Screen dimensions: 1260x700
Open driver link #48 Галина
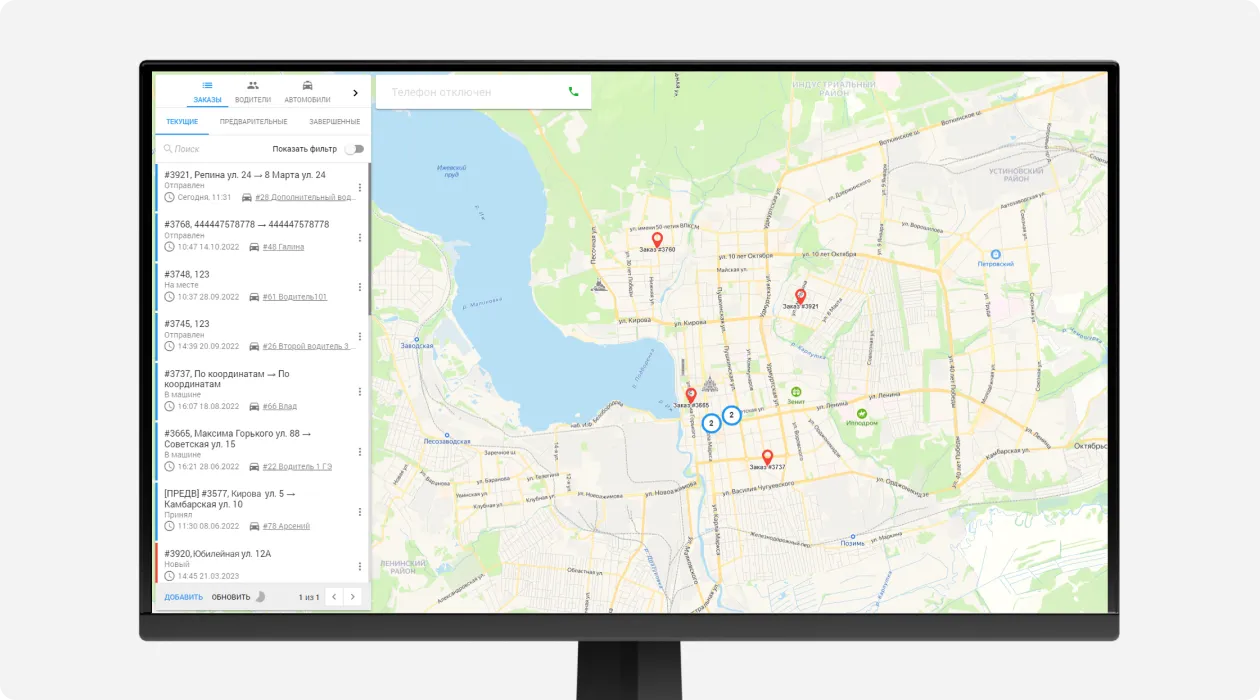pos(283,247)
